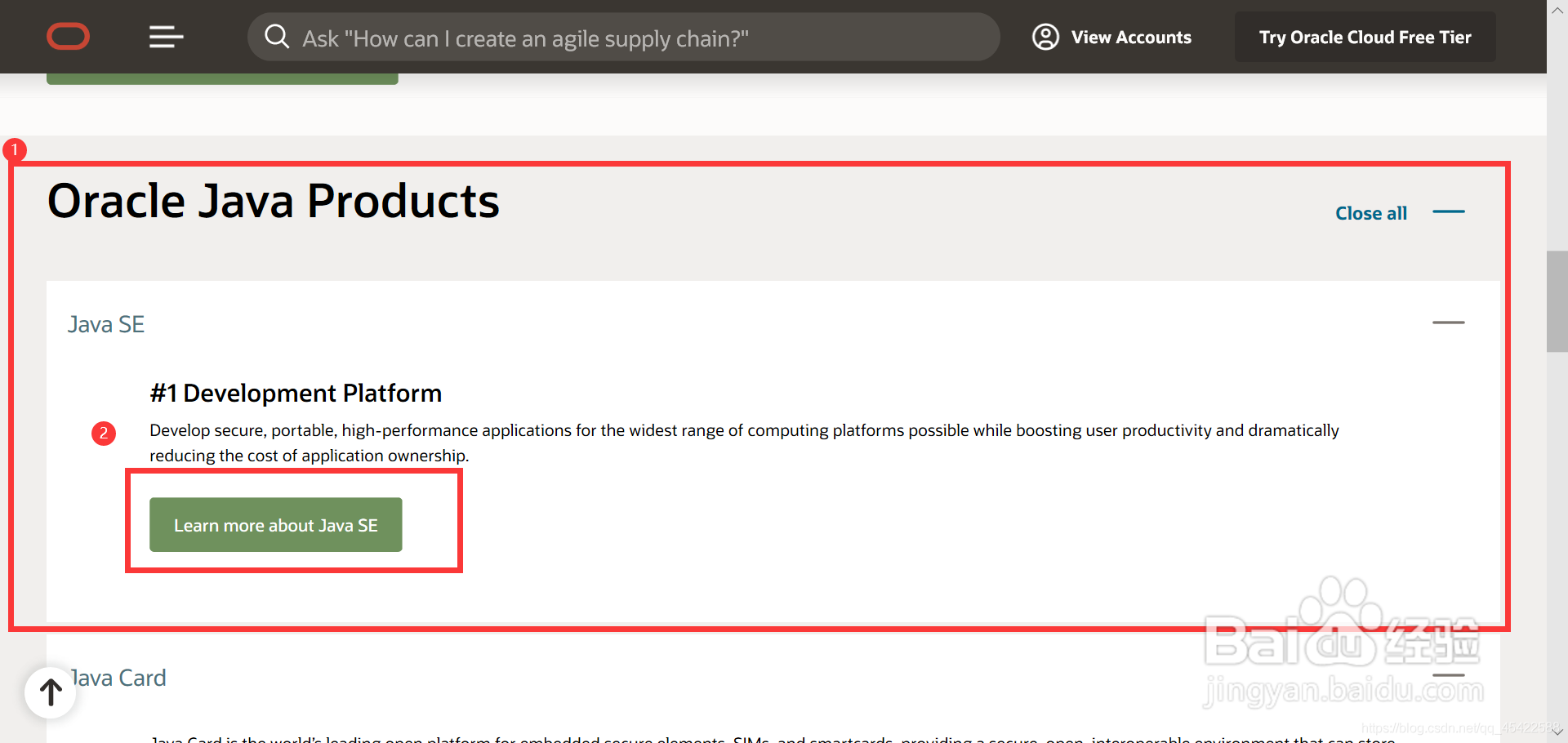Click the Java SE section heading

point(106,324)
